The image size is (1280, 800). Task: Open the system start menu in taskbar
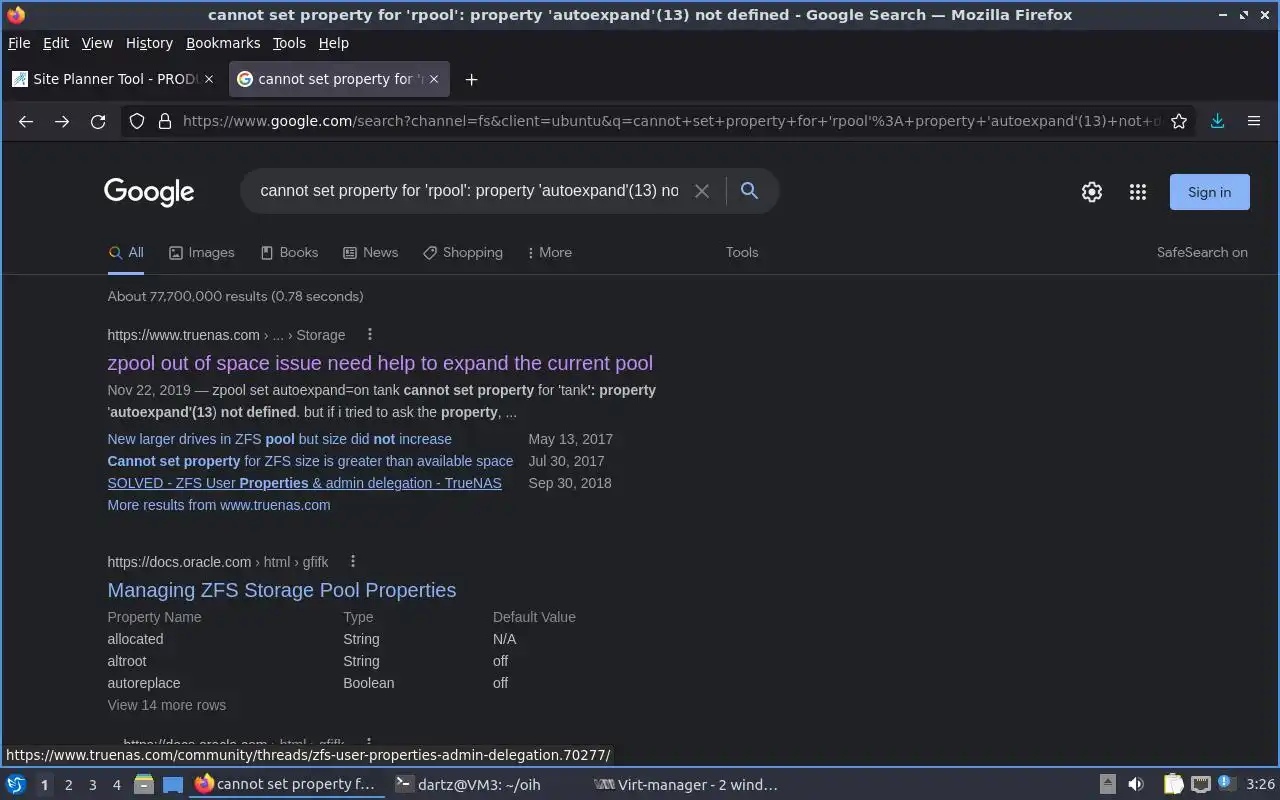coord(16,784)
